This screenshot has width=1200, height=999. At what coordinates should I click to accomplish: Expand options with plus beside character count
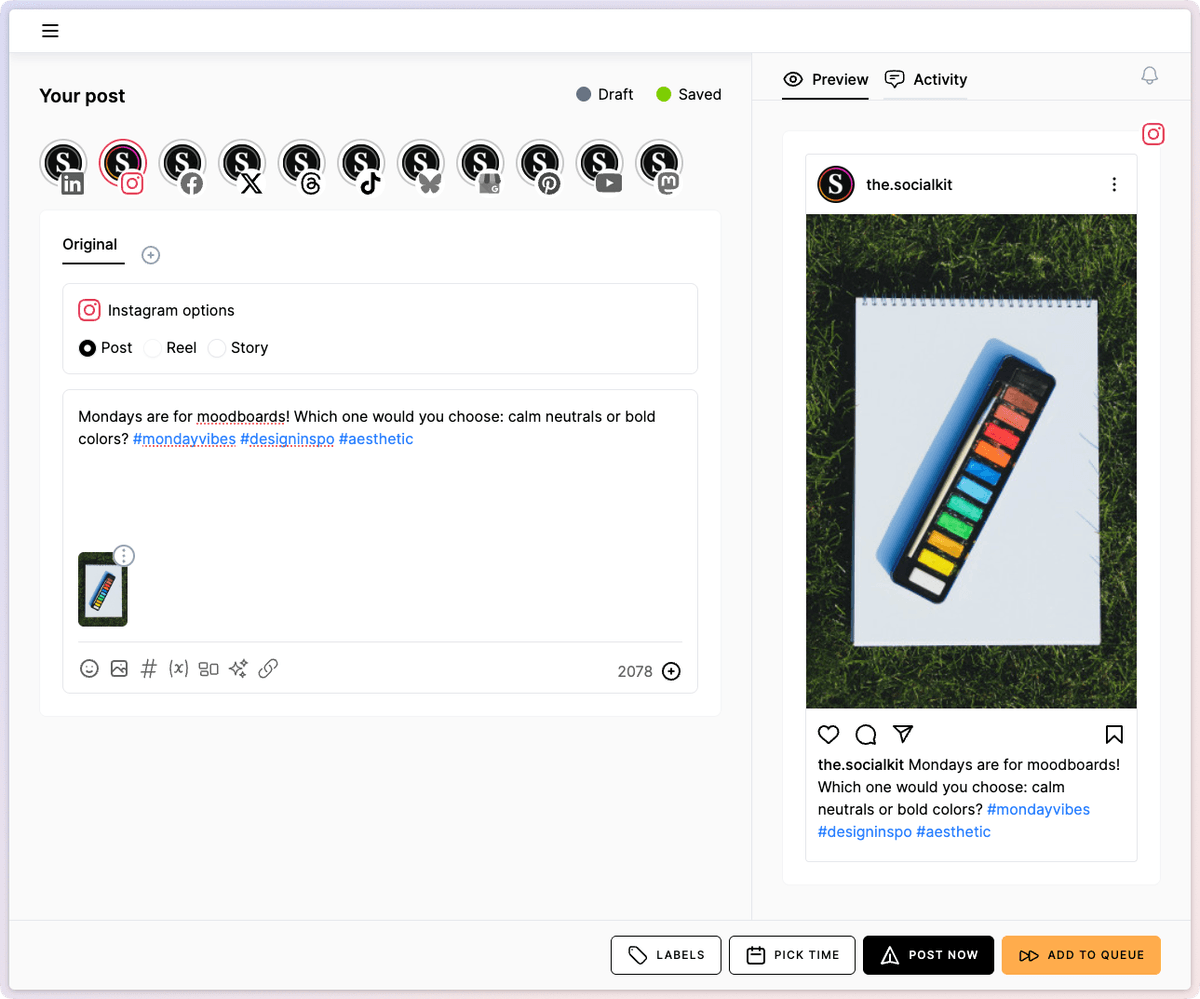pyautogui.click(x=671, y=671)
